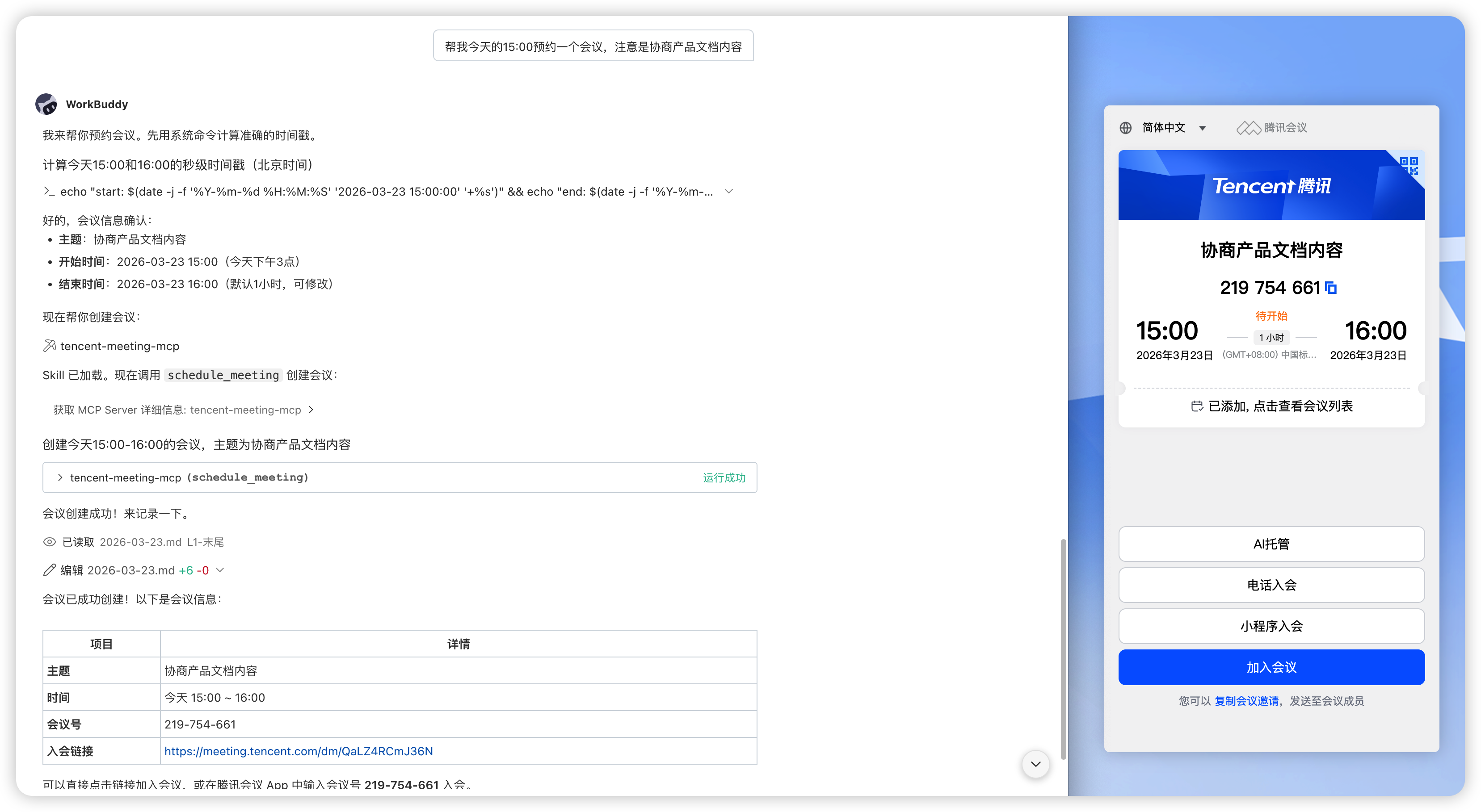
Task: Select the AI托管 option
Action: point(1271,544)
